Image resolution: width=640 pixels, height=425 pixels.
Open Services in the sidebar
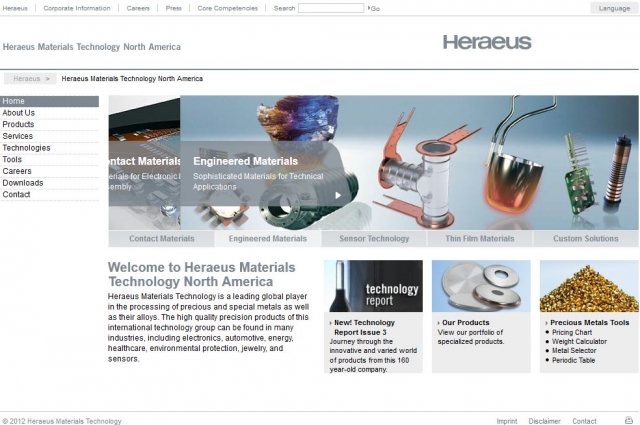[49, 136]
